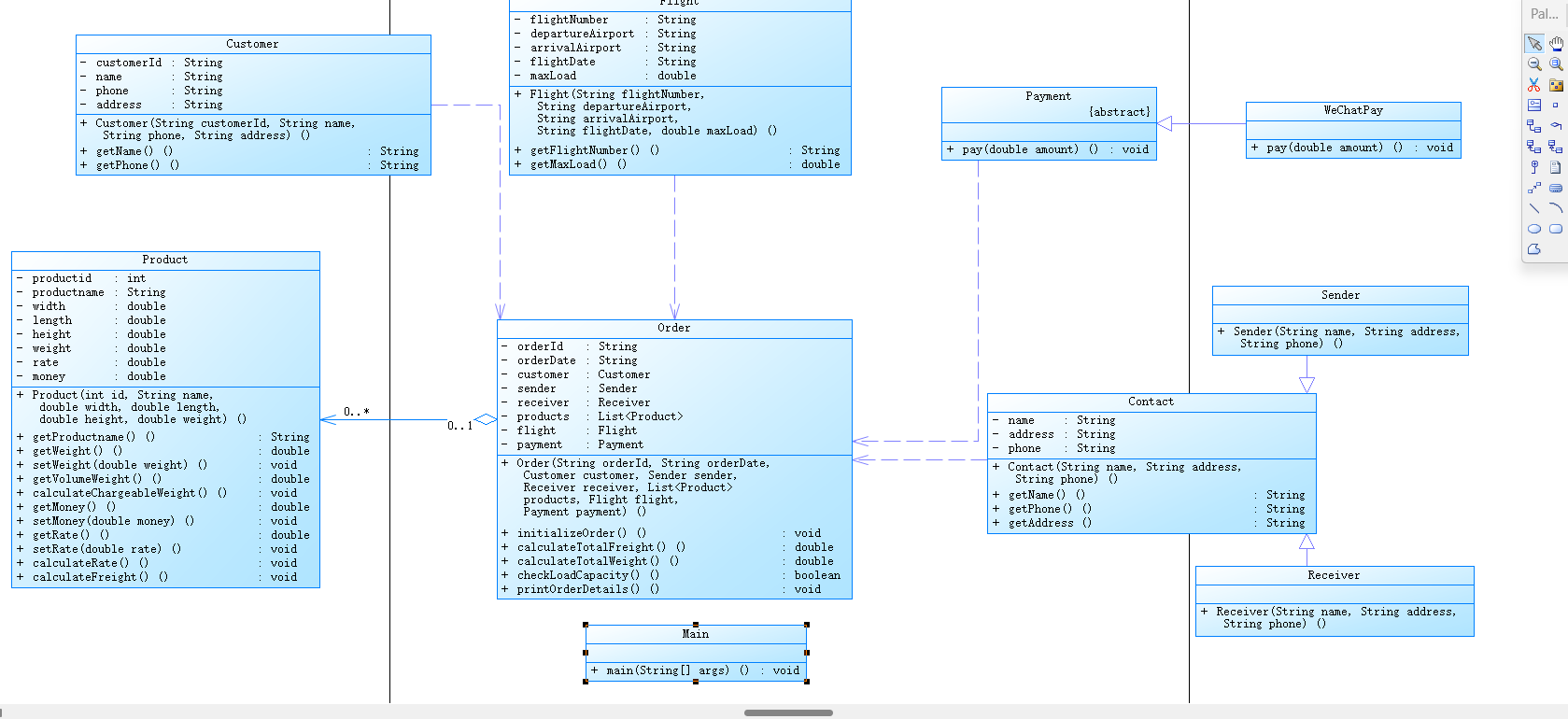Select the WeChatPay class title
The image size is (1568, 719).
pyautogui.click(x=1353, y=110)
